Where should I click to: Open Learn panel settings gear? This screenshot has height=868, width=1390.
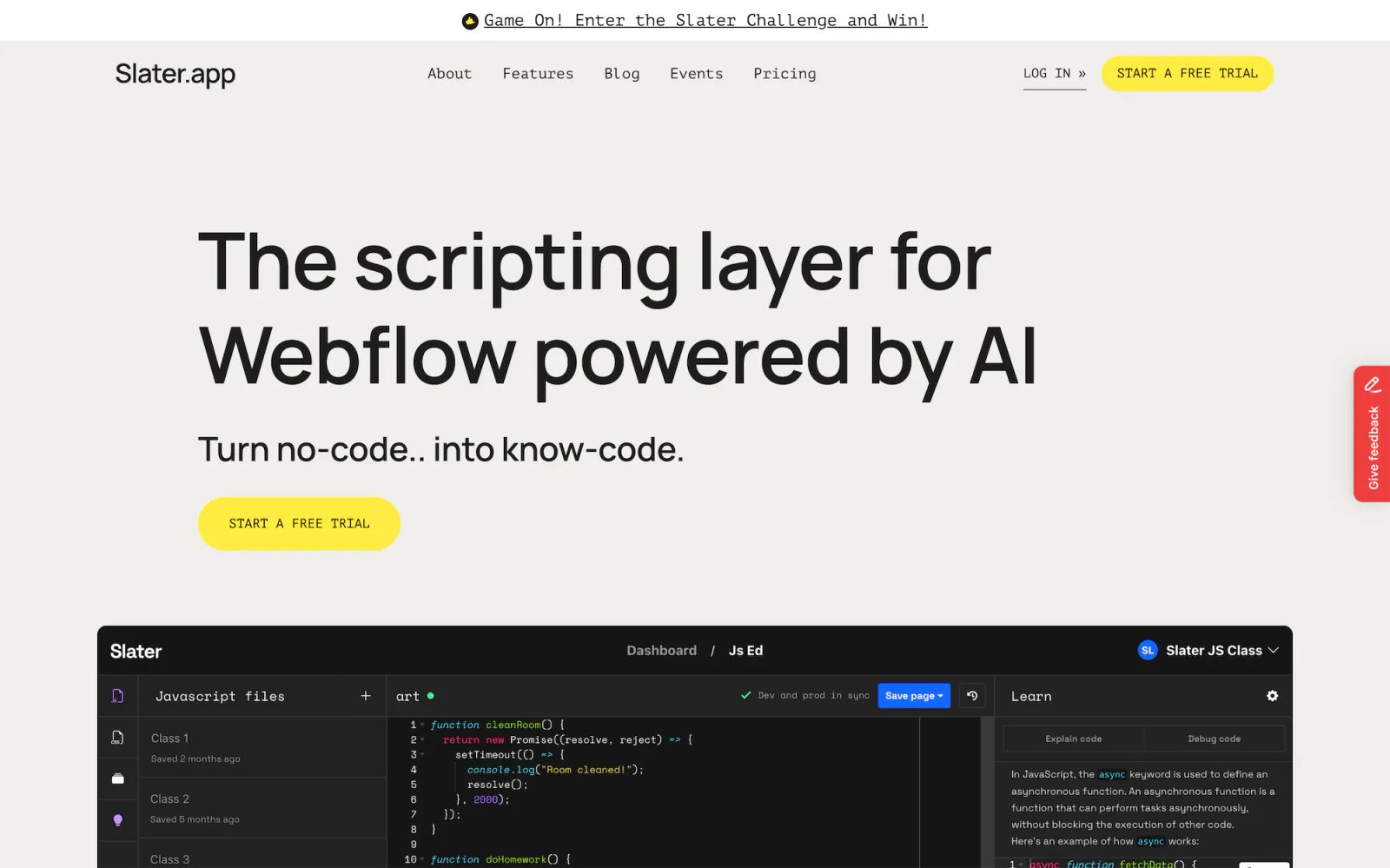point(1272,696)
